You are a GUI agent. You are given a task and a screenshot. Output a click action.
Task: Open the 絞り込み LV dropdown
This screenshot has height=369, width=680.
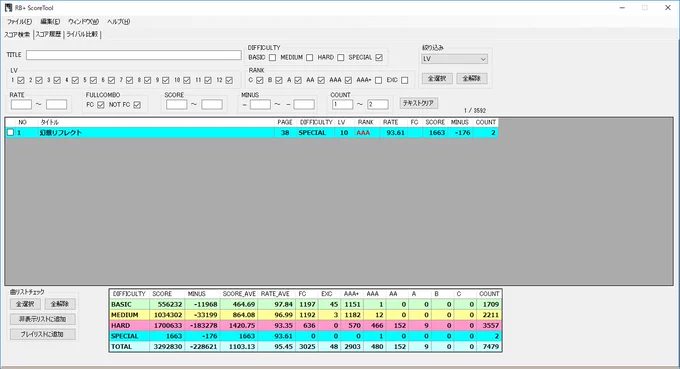[x=454, y=59]
